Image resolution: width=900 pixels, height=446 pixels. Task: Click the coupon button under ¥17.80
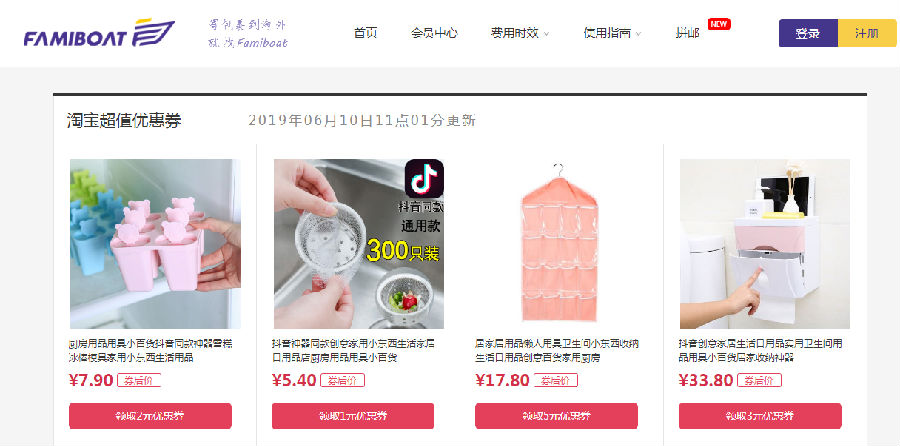[556, 416]
